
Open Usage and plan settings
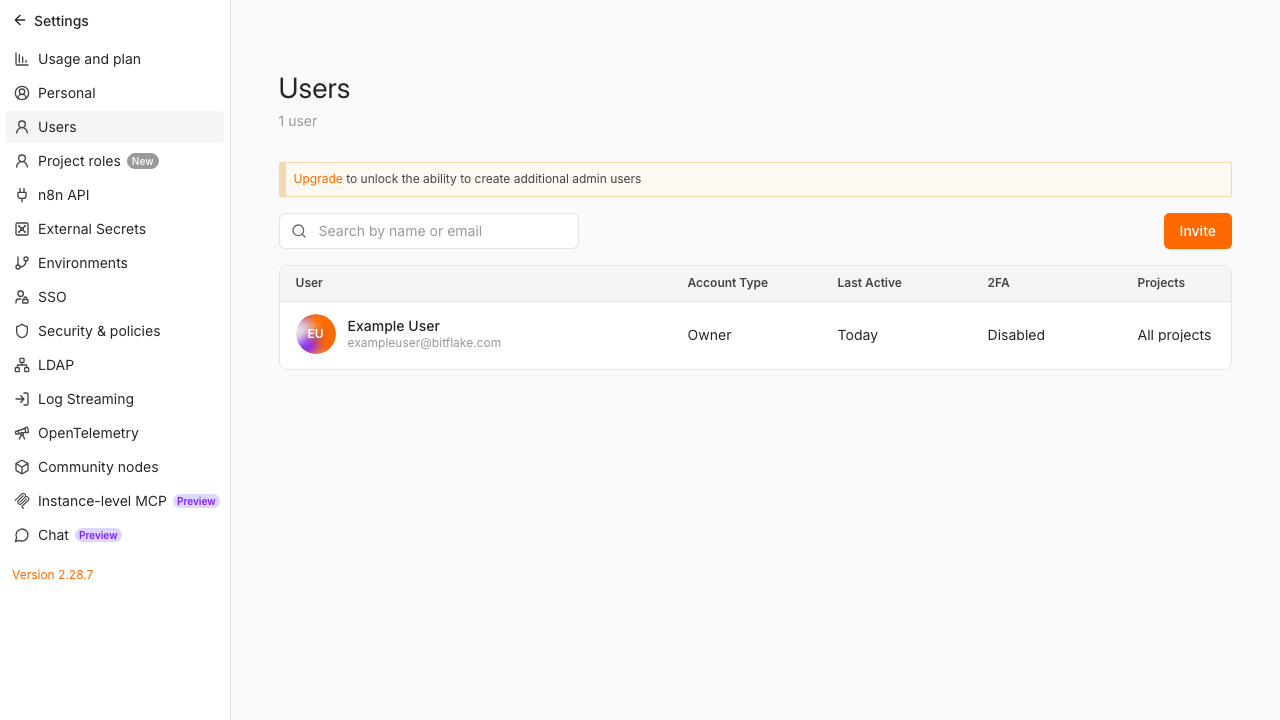tap(115, 59)
